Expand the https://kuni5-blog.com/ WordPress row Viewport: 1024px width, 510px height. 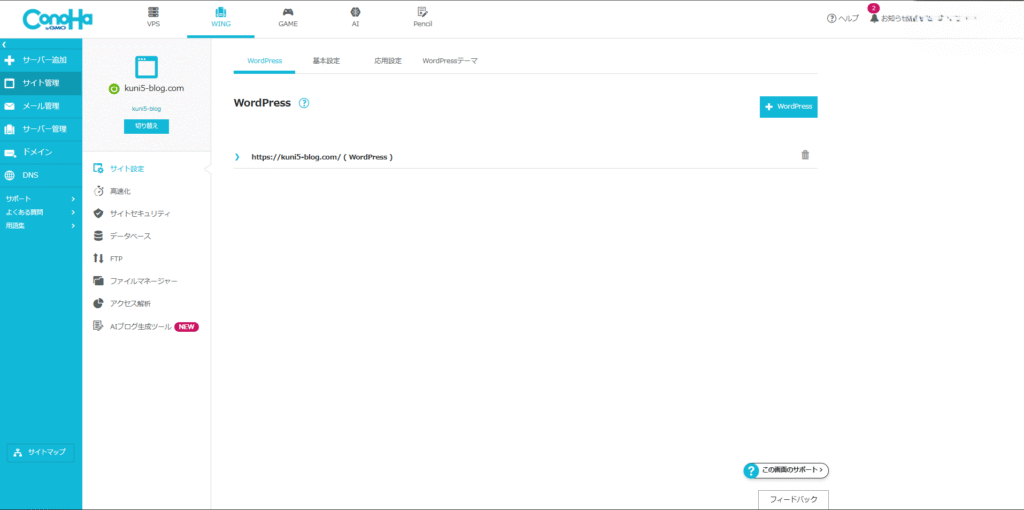237,157
